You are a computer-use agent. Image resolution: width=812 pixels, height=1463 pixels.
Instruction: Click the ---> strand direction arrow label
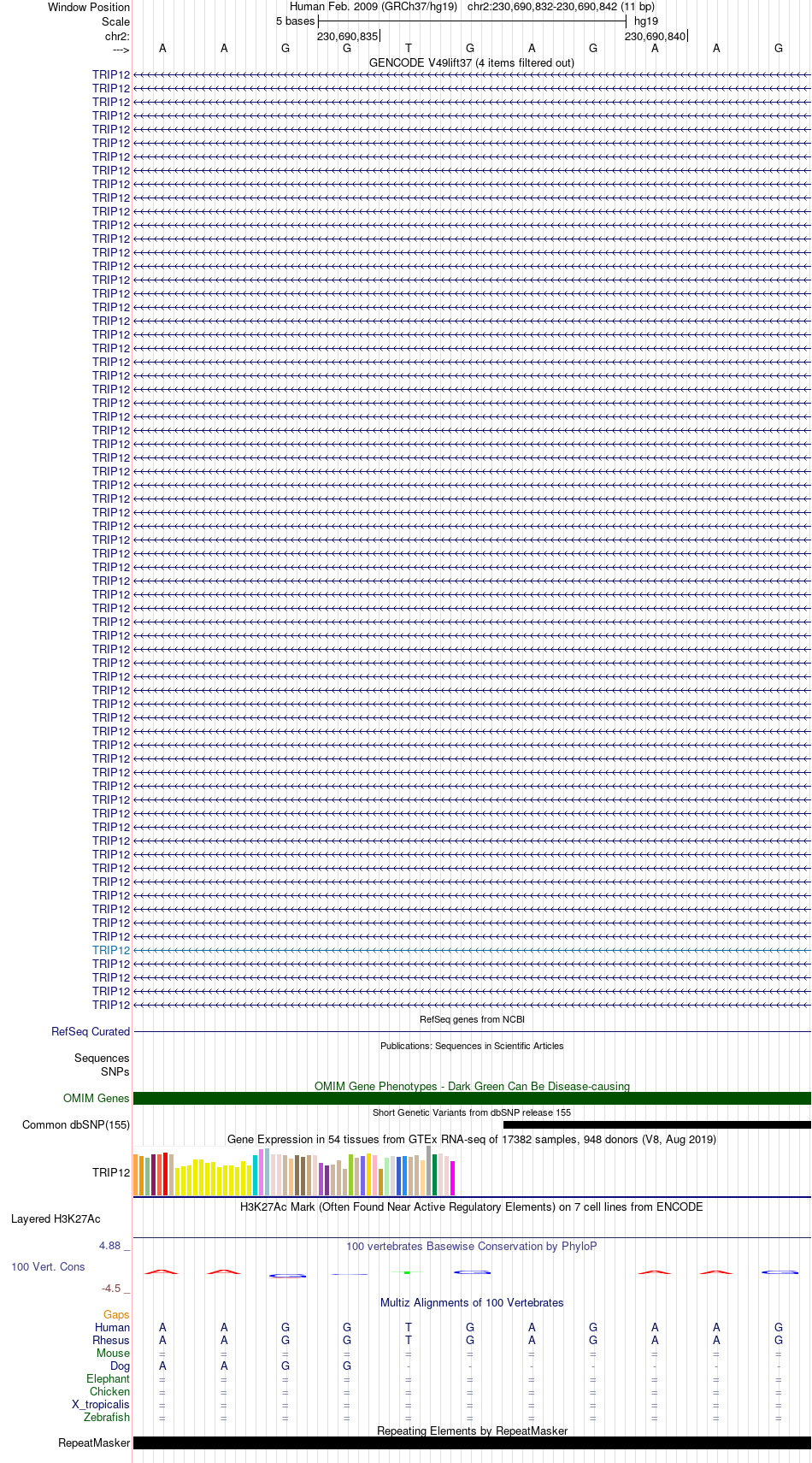tap(121, 50)
